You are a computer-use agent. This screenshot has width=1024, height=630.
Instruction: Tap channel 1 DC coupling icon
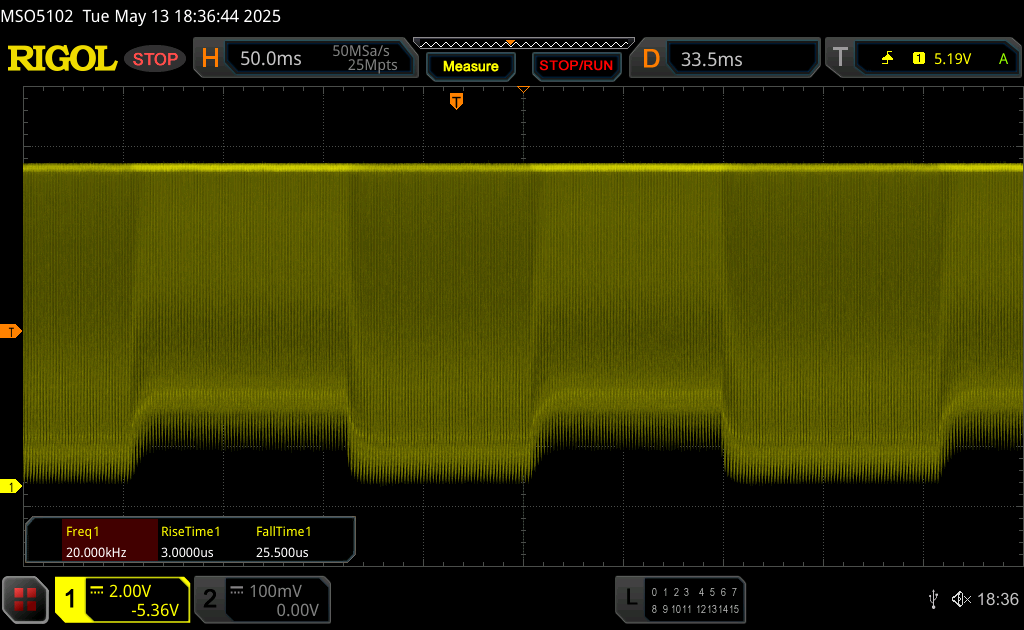point(97,591)
